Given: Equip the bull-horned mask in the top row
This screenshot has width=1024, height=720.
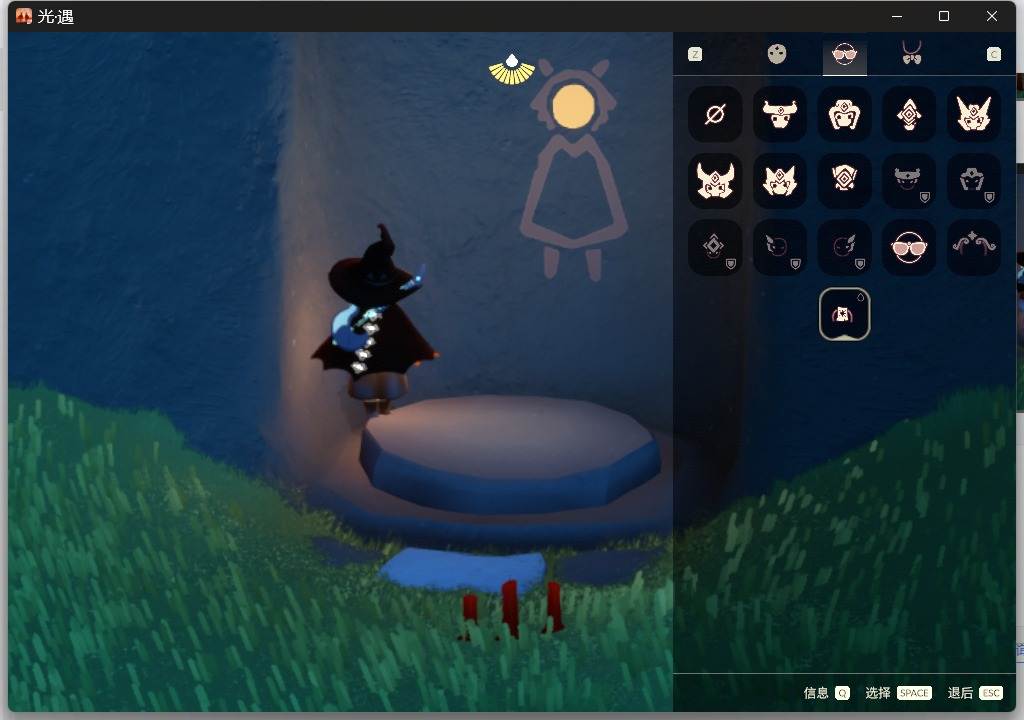Looking at the screenshot, I should coord(780,114).
